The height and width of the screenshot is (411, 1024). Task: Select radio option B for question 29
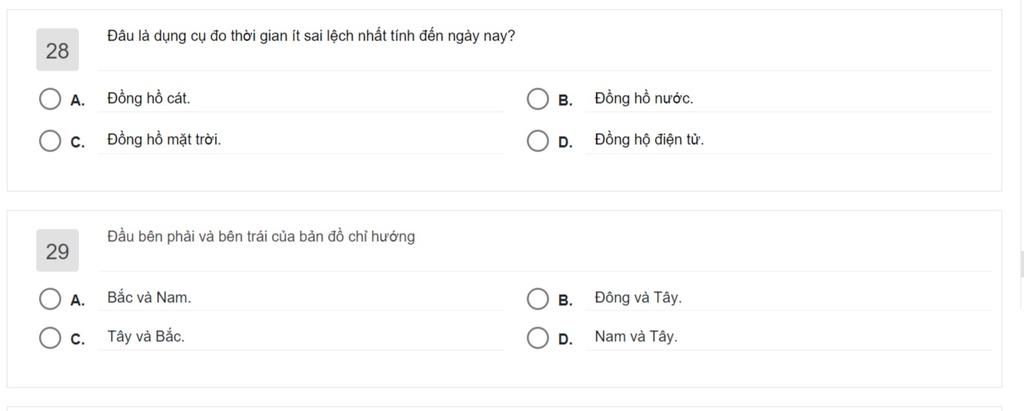(x=537, y=299)
